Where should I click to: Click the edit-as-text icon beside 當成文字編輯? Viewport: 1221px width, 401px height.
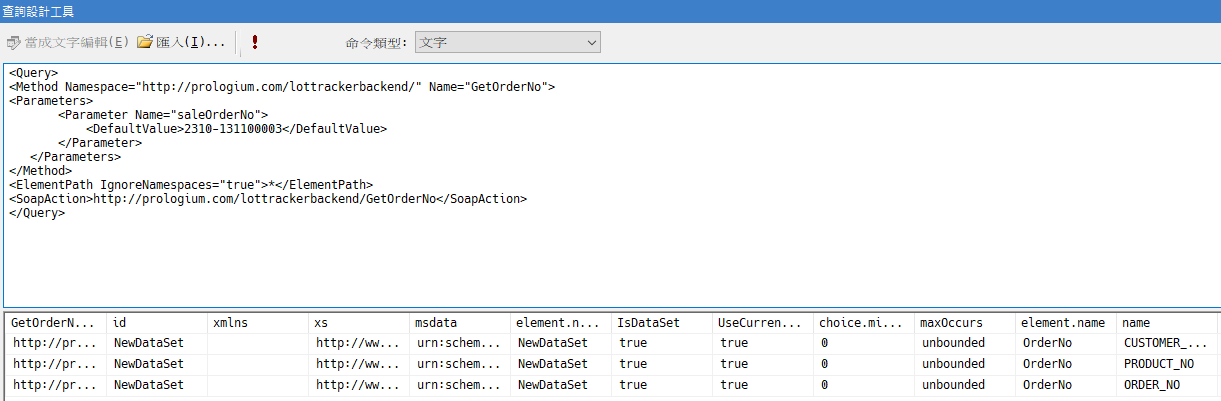pos(13,43)
